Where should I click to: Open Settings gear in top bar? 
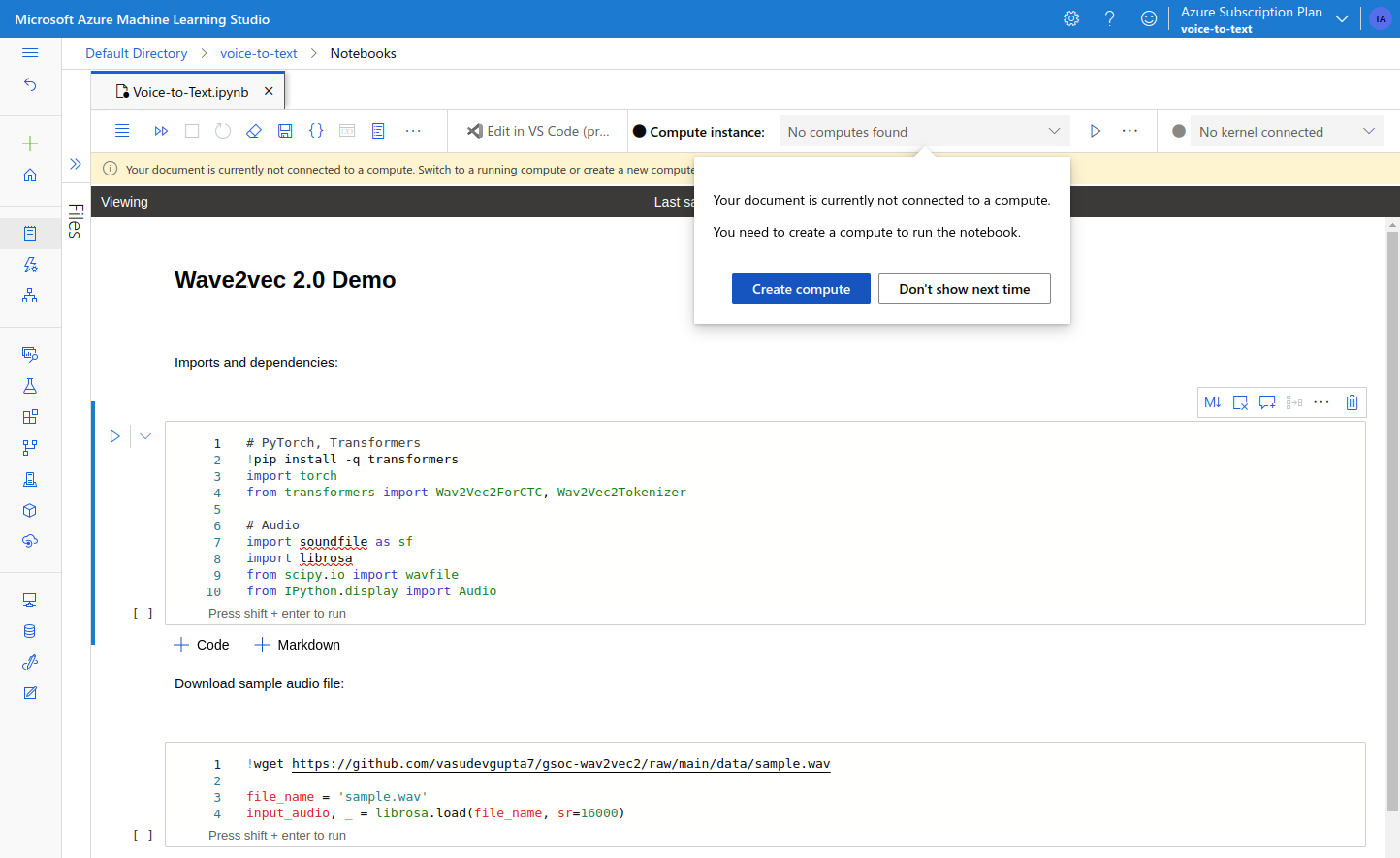tap(1071, 18)
